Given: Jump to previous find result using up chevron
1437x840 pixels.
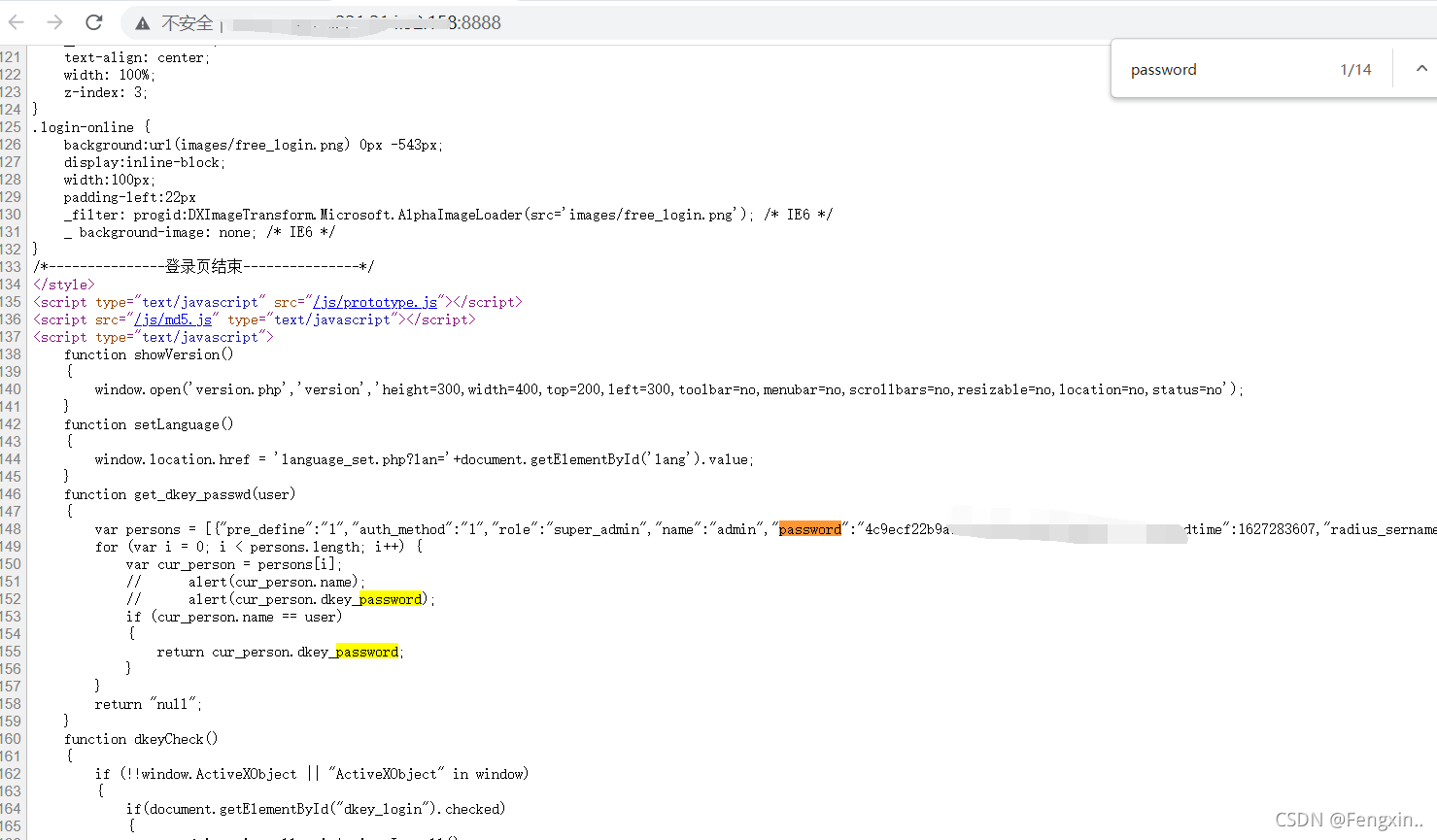Looking at the screenshot, I should point(1421,69).
